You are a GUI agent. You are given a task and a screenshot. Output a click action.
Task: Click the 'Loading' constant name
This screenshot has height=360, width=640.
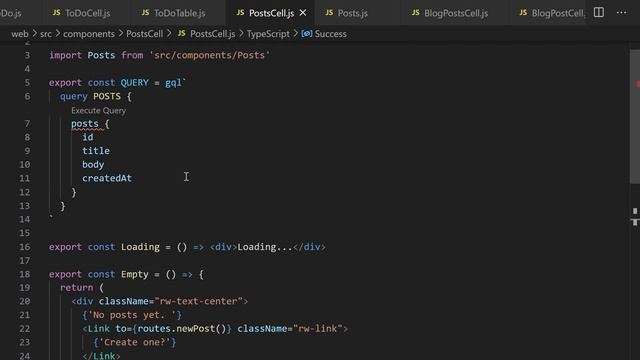pos(140,247)
